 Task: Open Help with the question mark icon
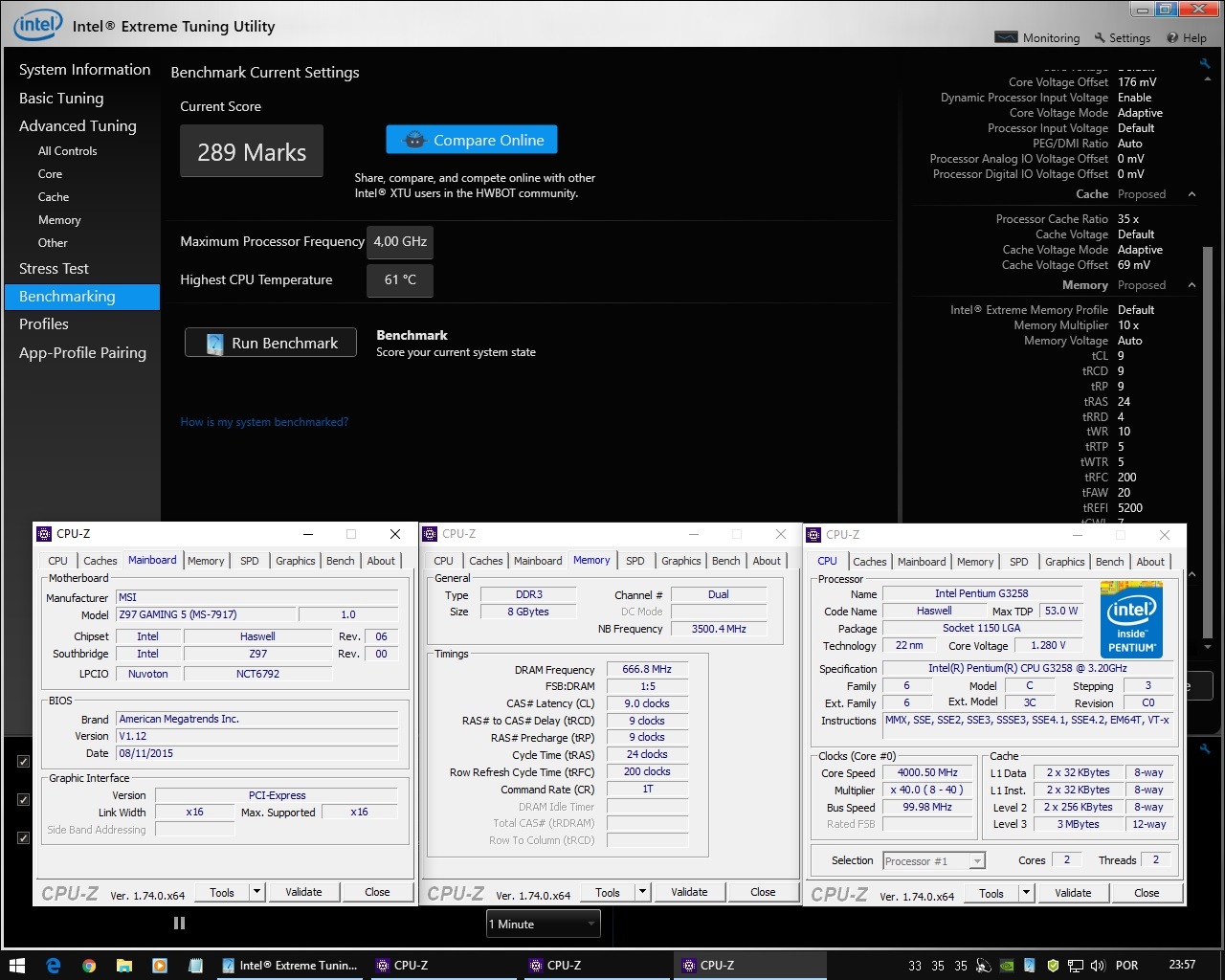pos(1172,38)
